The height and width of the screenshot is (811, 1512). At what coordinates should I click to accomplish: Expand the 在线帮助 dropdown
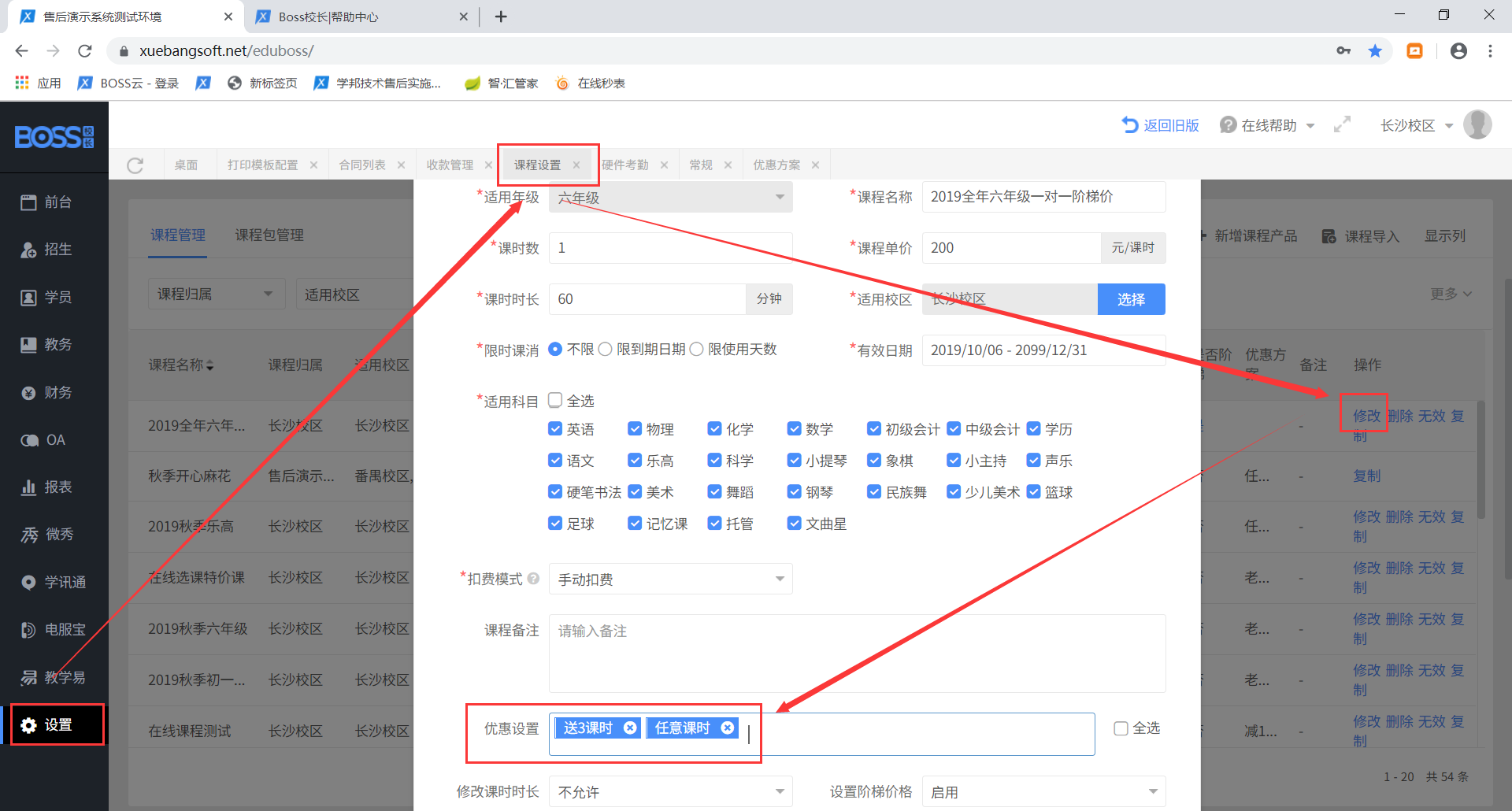click(x=1267, y=125)
